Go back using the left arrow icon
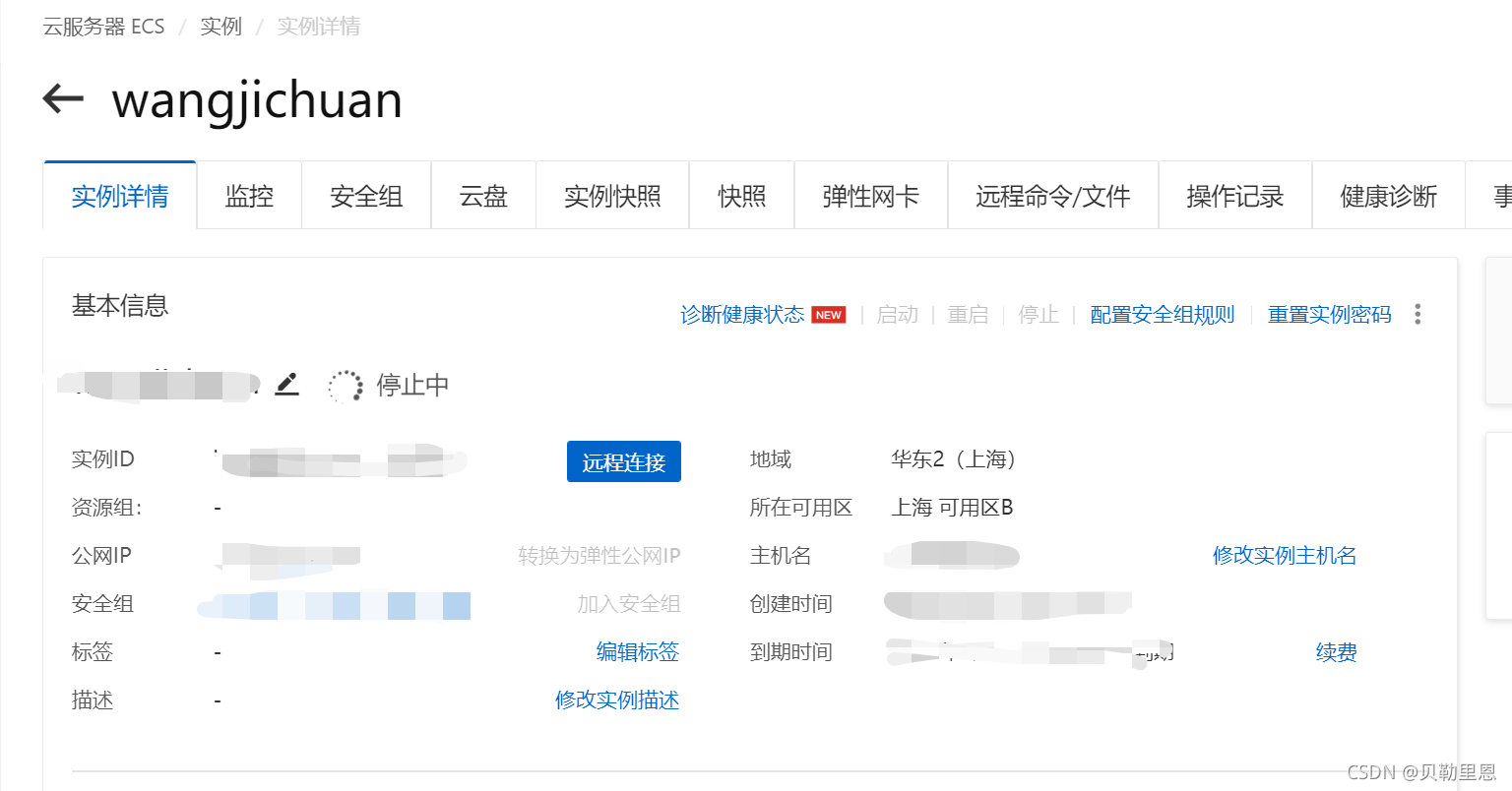 [63, 98]
